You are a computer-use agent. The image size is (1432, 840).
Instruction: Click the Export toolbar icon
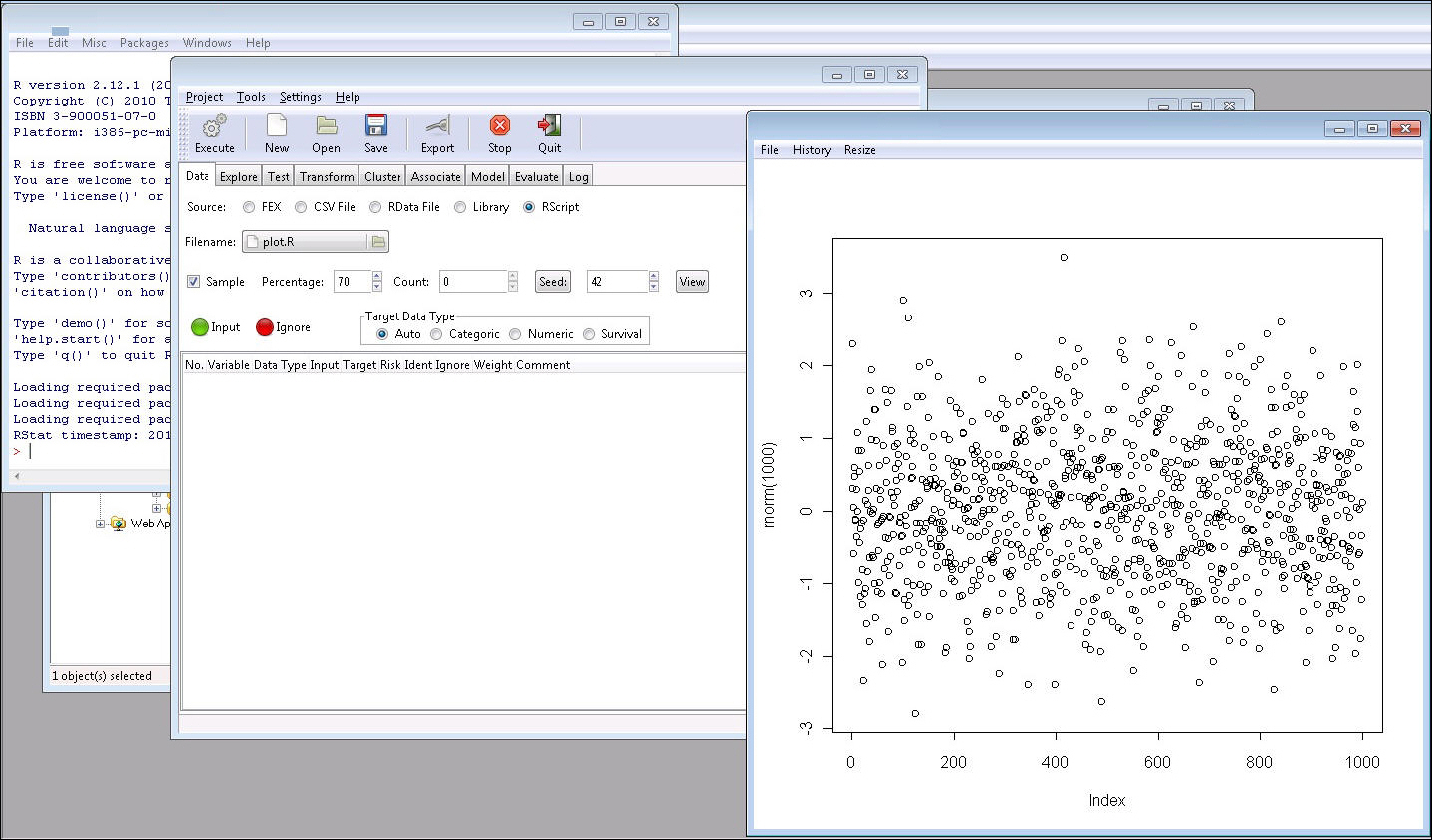point(437,125)
